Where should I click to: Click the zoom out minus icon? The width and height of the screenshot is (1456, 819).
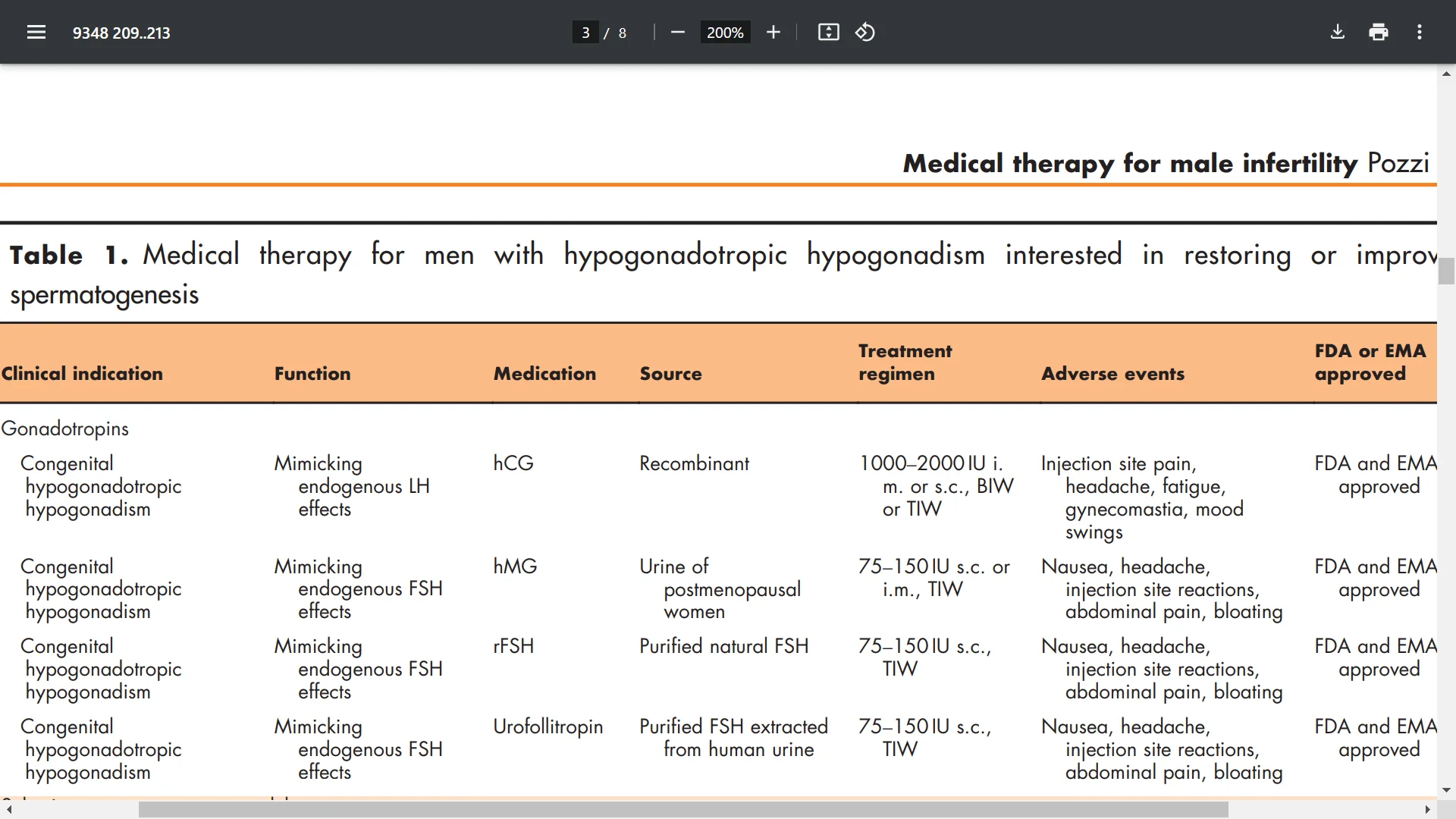[x=678, y=32]
